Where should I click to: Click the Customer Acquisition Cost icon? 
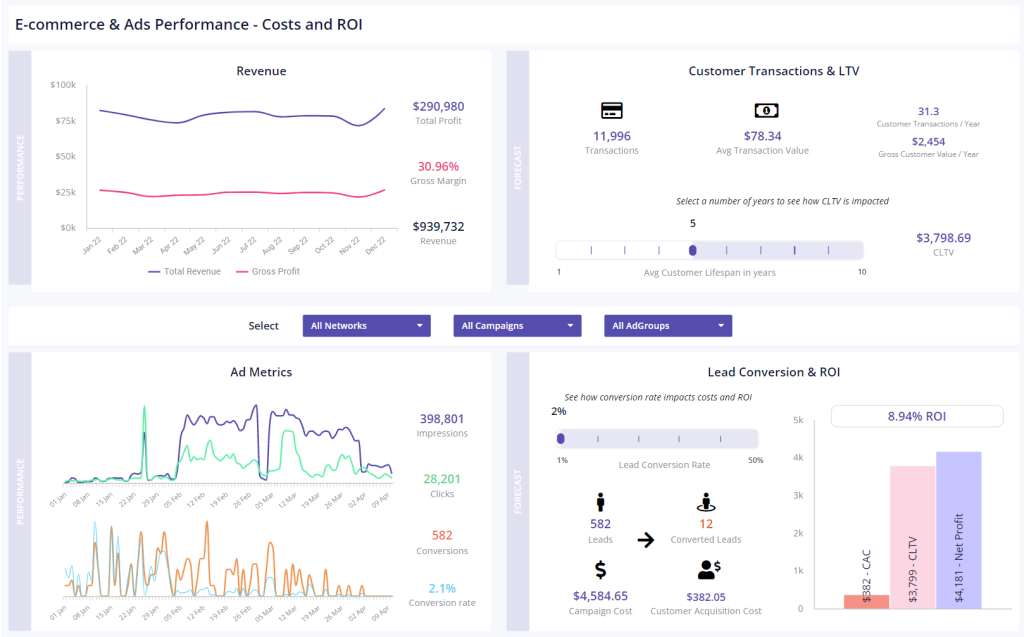click(x=710, y=569)
